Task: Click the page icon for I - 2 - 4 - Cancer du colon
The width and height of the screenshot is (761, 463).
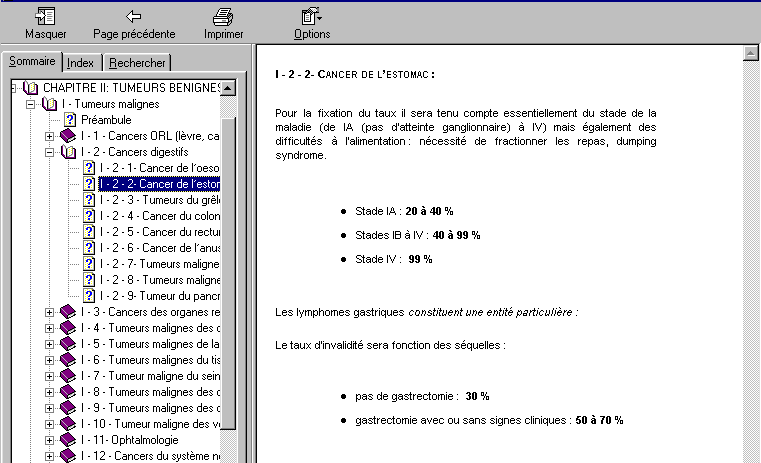Action: (x=89, y=216)
